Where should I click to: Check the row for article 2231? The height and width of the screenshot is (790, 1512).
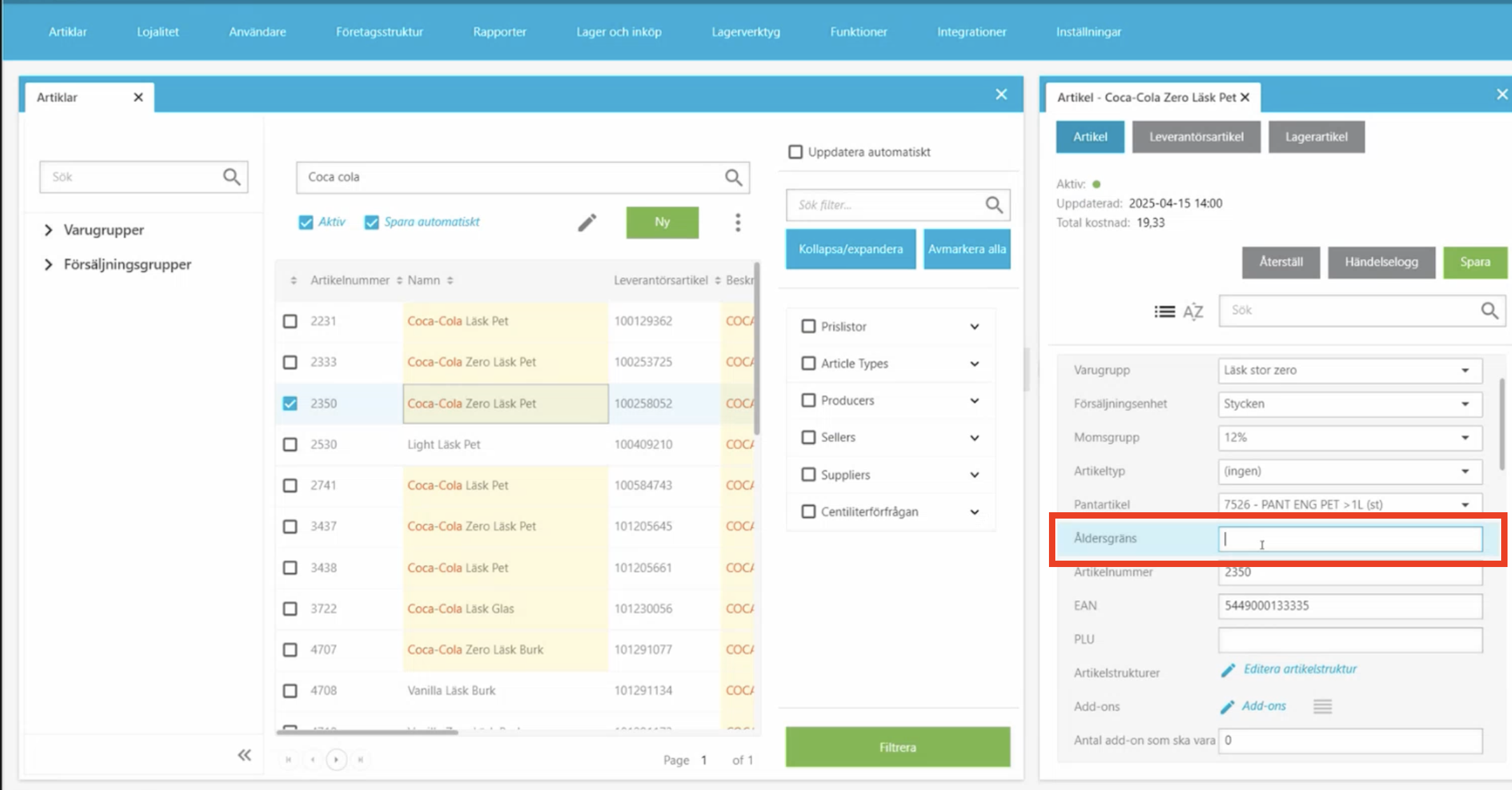290,321
